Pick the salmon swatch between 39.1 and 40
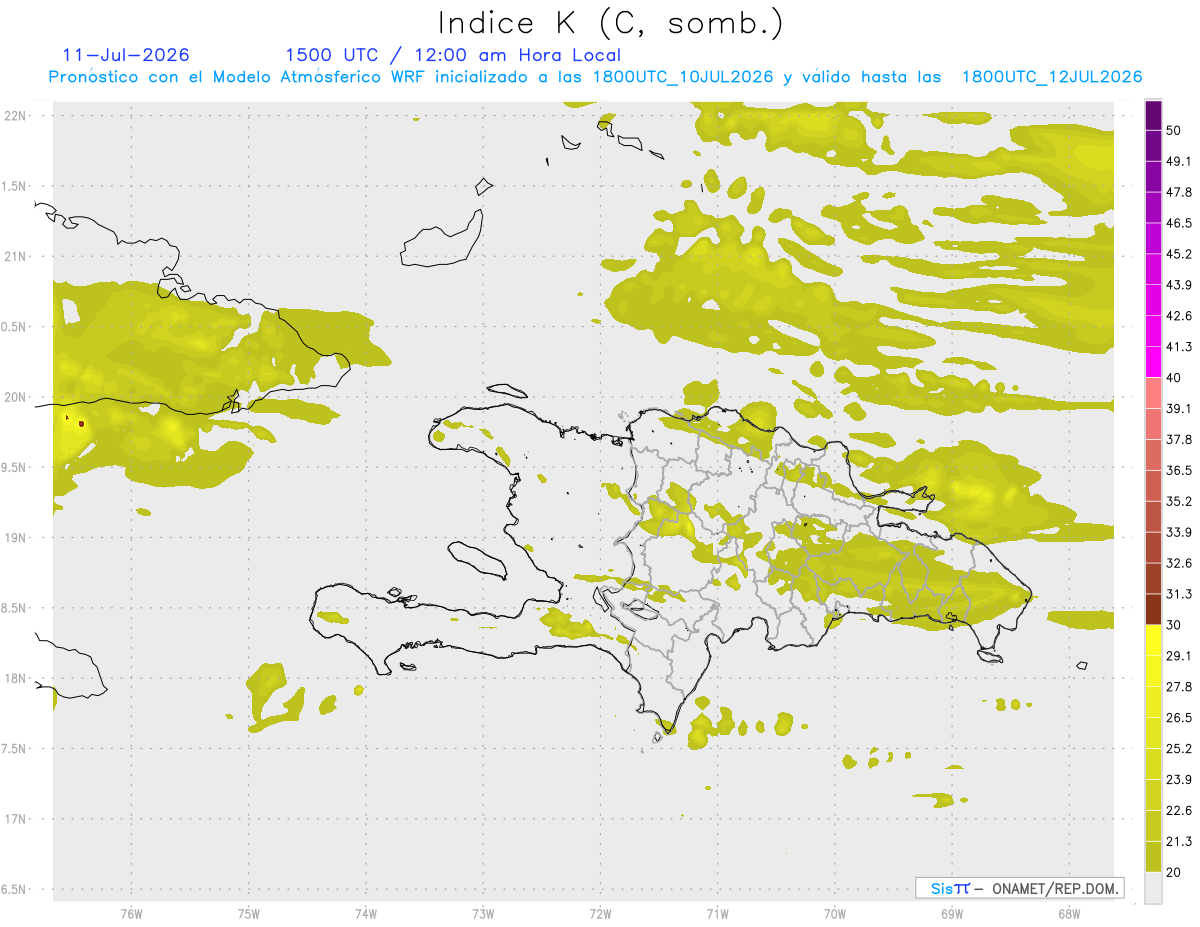 [1153, 393]
